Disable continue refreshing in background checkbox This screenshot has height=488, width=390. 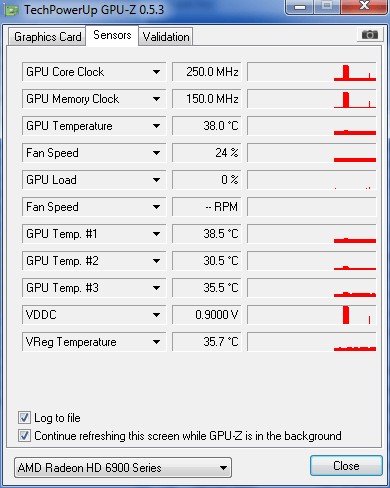click(24, 436)
